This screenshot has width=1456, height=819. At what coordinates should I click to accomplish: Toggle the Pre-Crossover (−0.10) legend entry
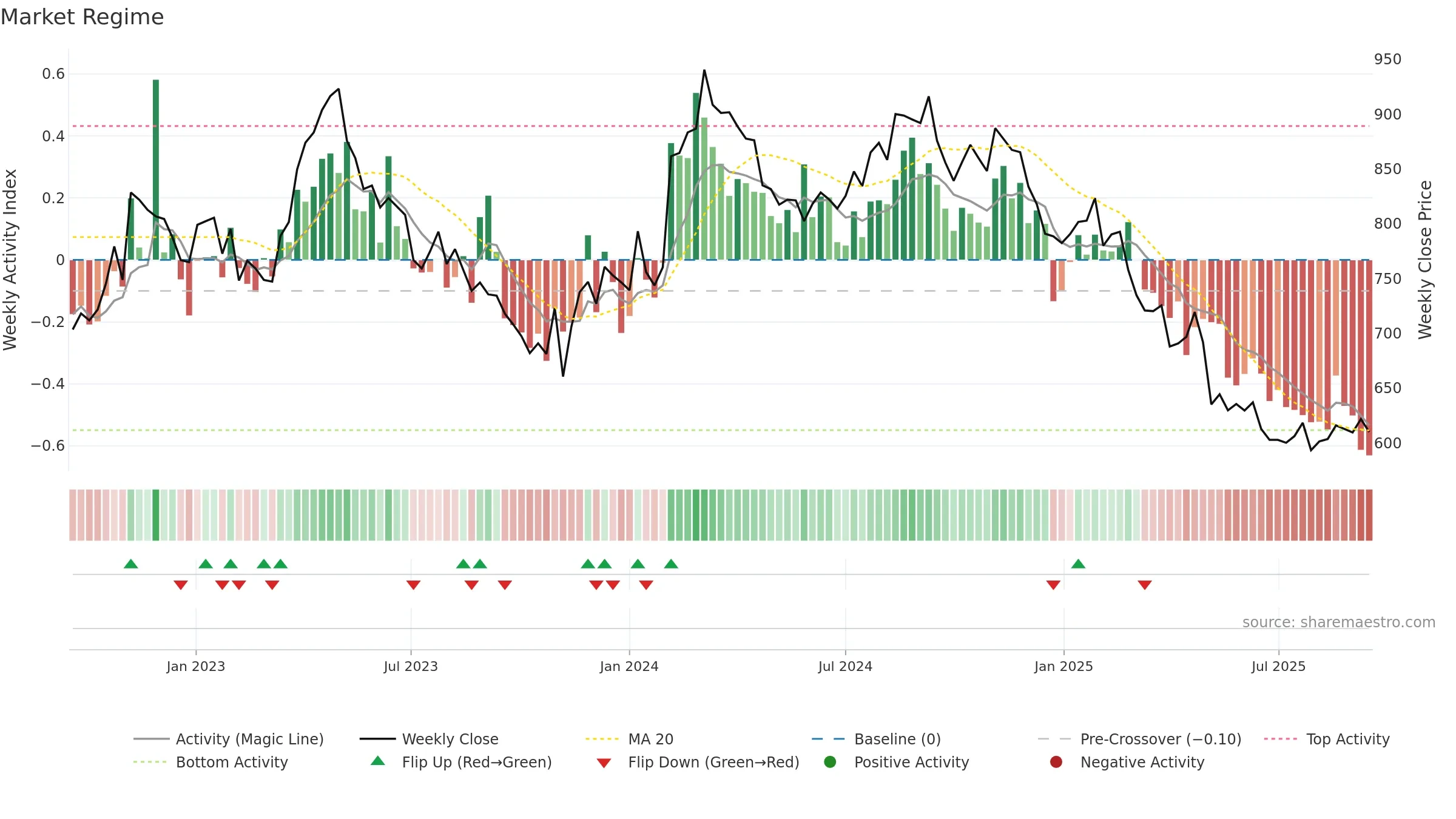point(1140,739)
